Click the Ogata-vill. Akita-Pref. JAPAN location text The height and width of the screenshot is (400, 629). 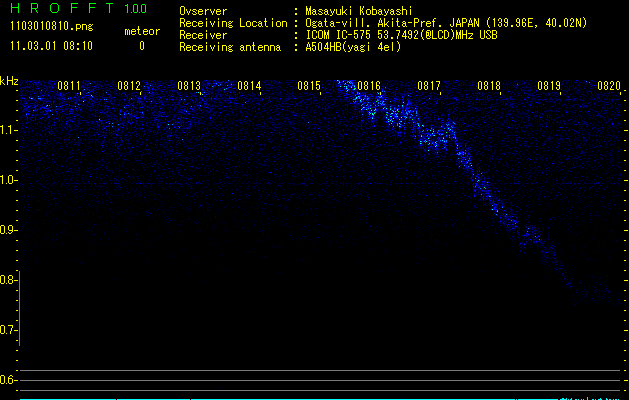pyautogui.click(x=446, y=23)
